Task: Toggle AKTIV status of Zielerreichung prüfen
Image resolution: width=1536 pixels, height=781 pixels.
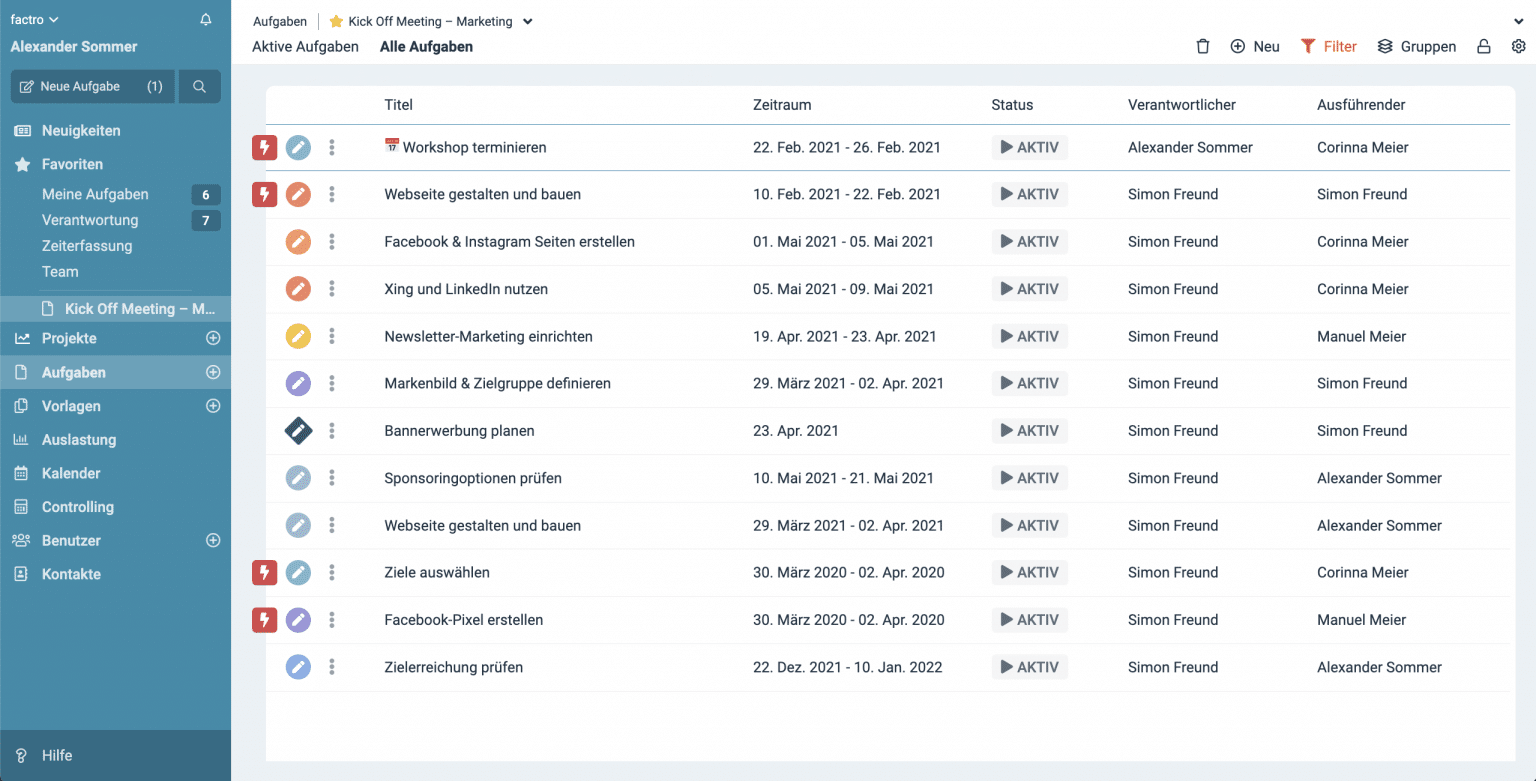Action: (x=1029, y=668)
